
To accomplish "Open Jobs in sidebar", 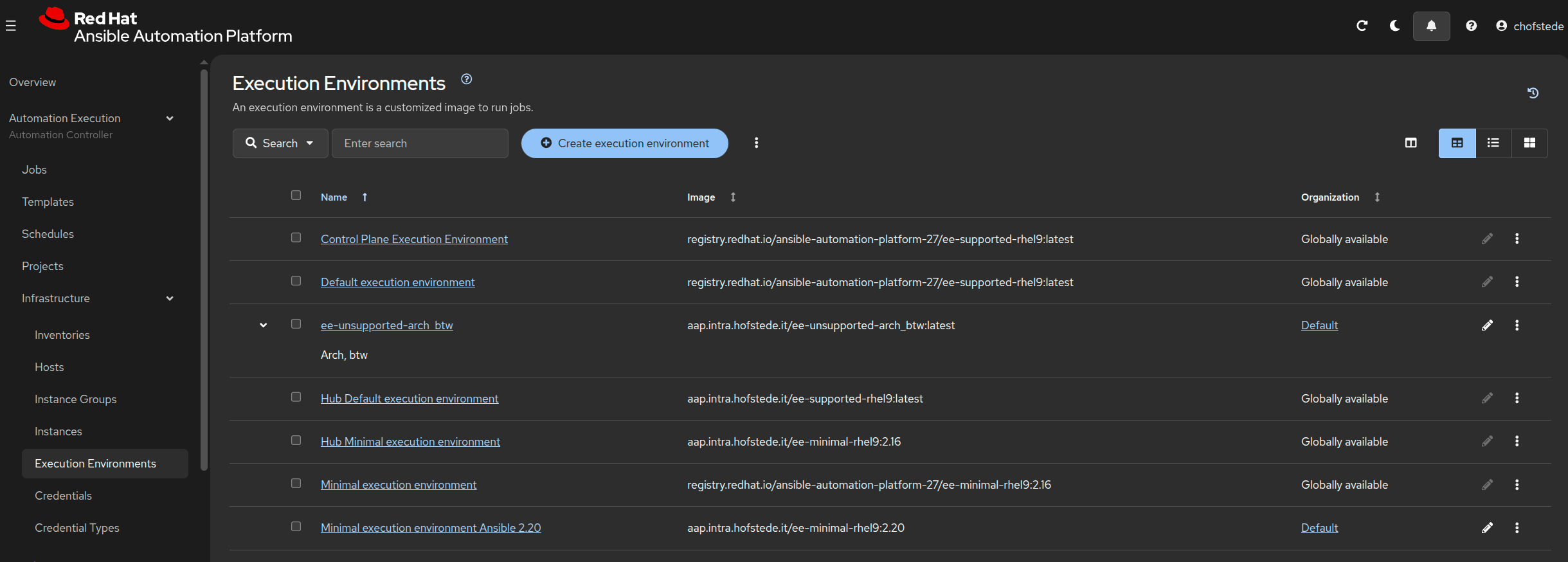I will pos(34,170).
